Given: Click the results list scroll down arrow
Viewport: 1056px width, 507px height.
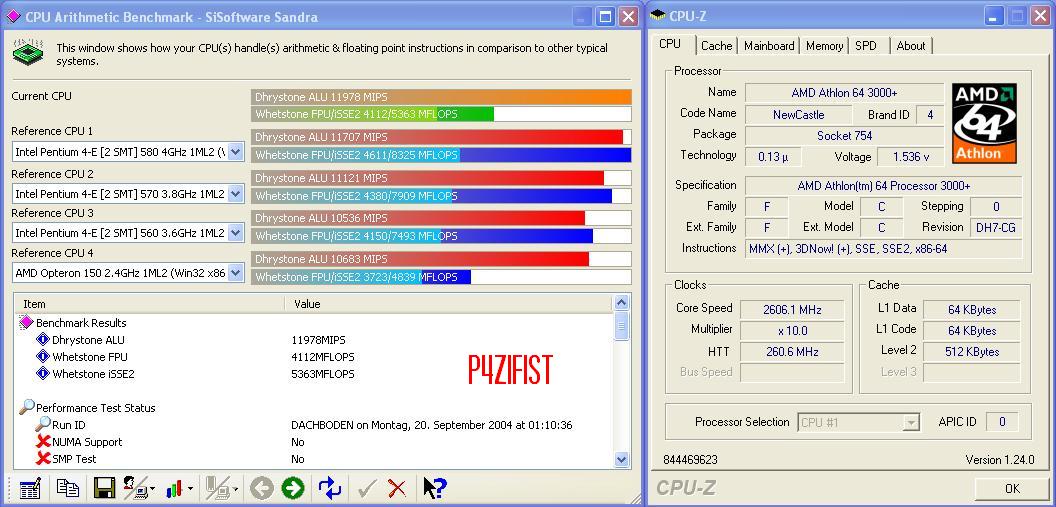Looking at the screenshot, I should tap(622, 459).
